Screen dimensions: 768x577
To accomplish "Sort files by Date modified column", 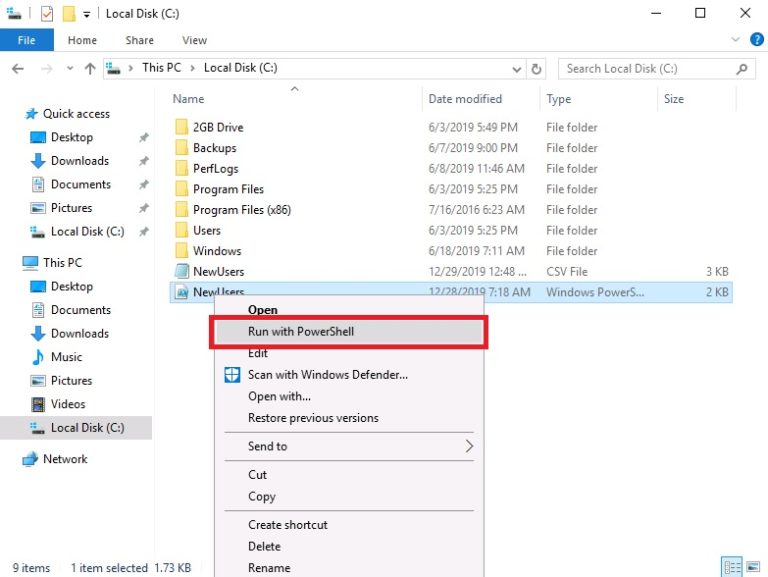I will pos(465,99).
